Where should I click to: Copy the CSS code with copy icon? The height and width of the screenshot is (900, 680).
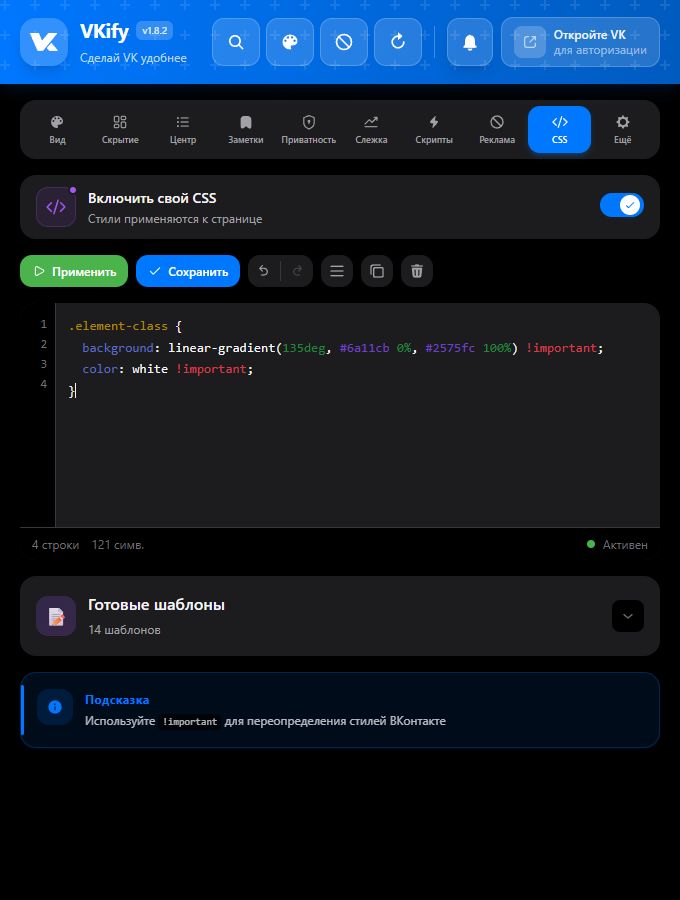377,271
